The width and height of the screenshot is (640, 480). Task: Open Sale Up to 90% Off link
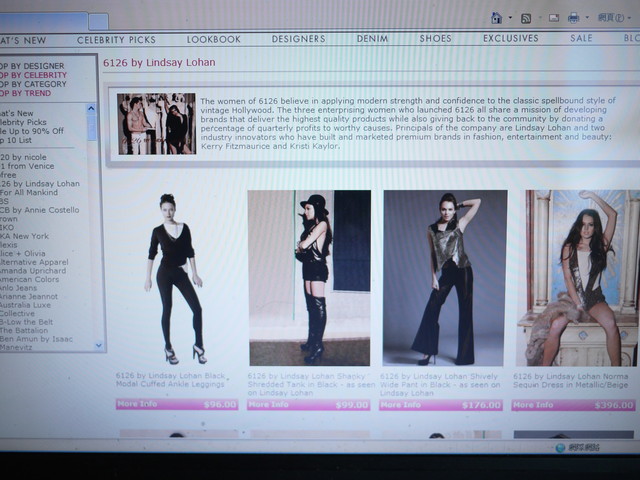click(32, 131)
